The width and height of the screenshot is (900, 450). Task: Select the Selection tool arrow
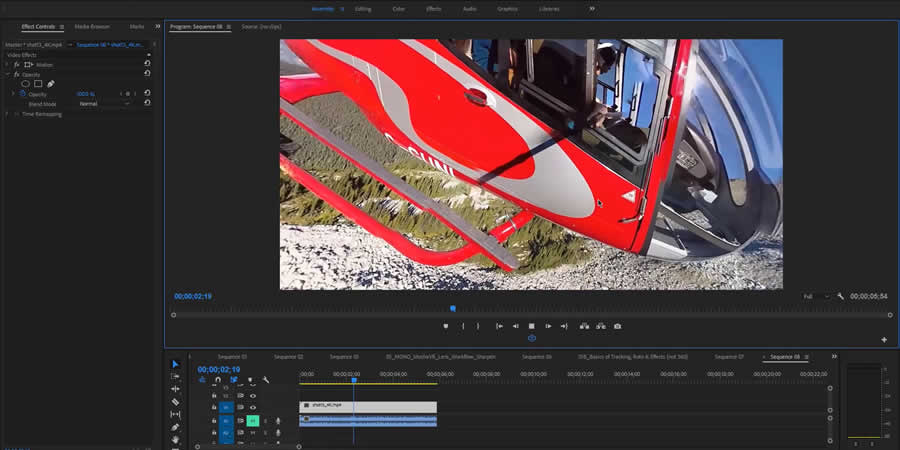[175, 364]
